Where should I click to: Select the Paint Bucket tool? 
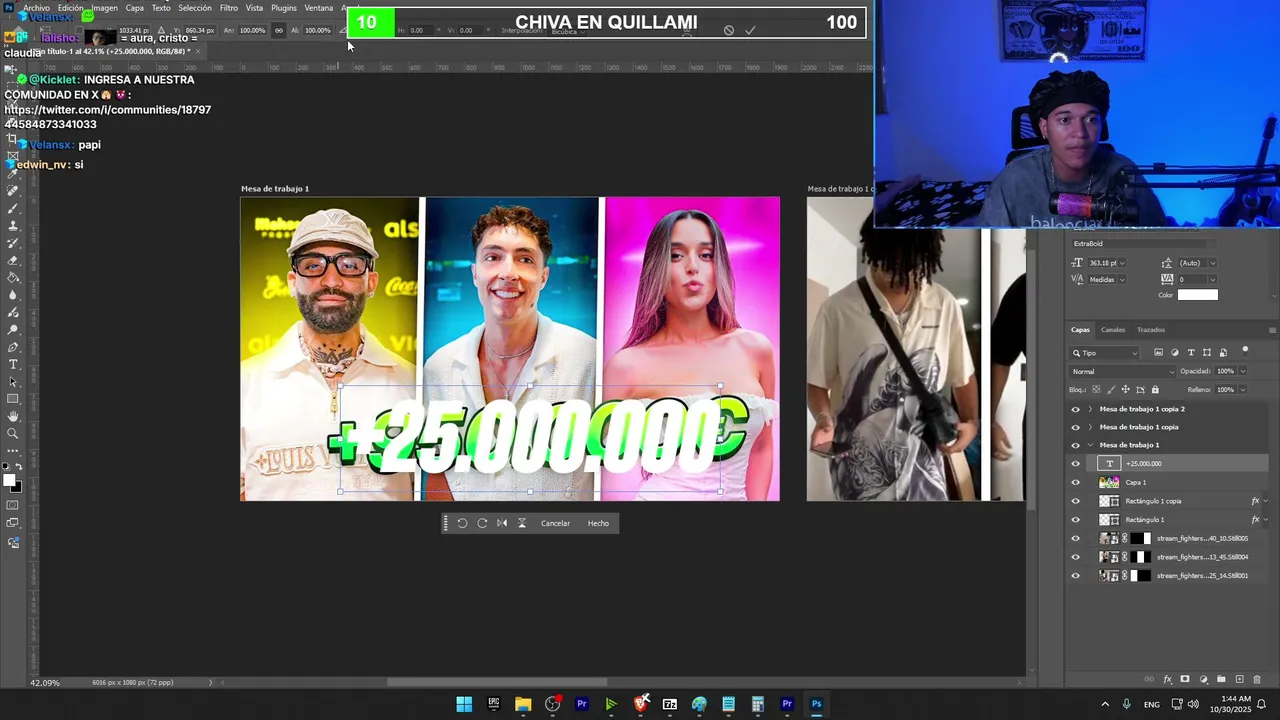point(13,277)
